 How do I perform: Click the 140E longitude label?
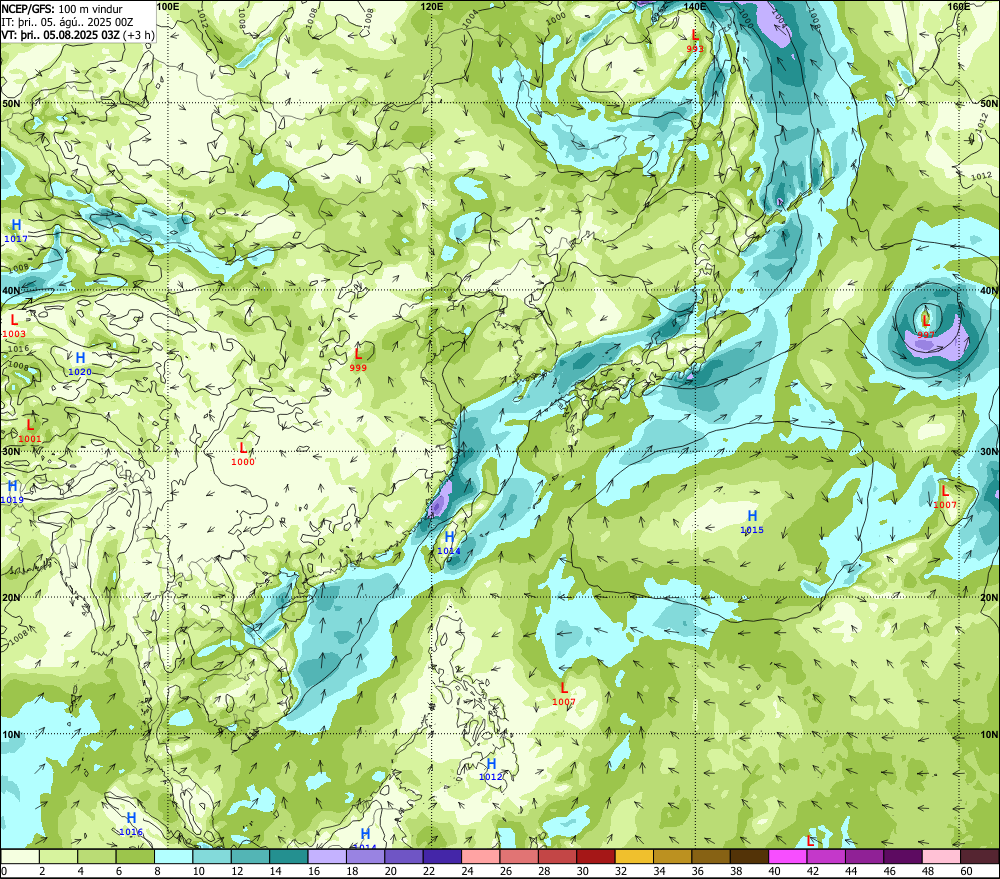tap(695, 6)
